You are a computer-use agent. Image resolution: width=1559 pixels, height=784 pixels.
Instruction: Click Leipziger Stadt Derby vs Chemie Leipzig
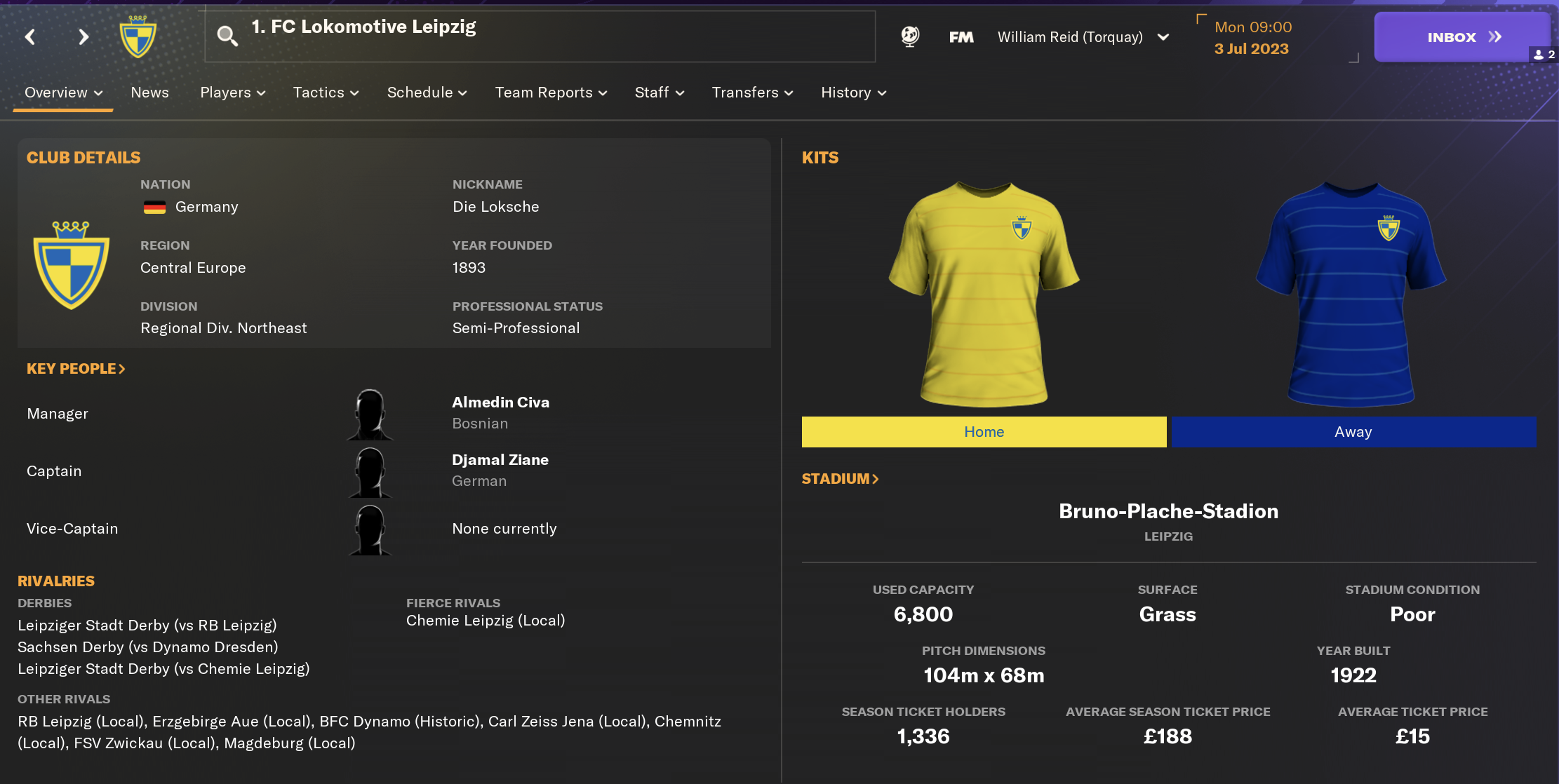pos(163,669)
